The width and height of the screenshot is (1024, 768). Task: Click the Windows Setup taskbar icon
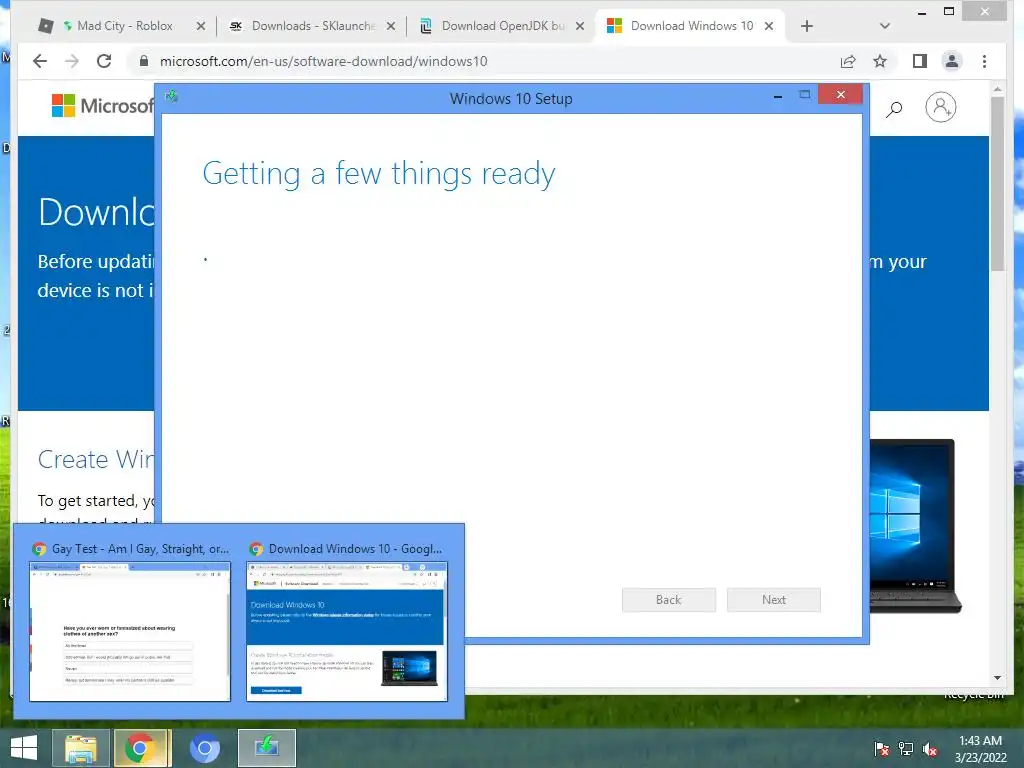[266, 748]
